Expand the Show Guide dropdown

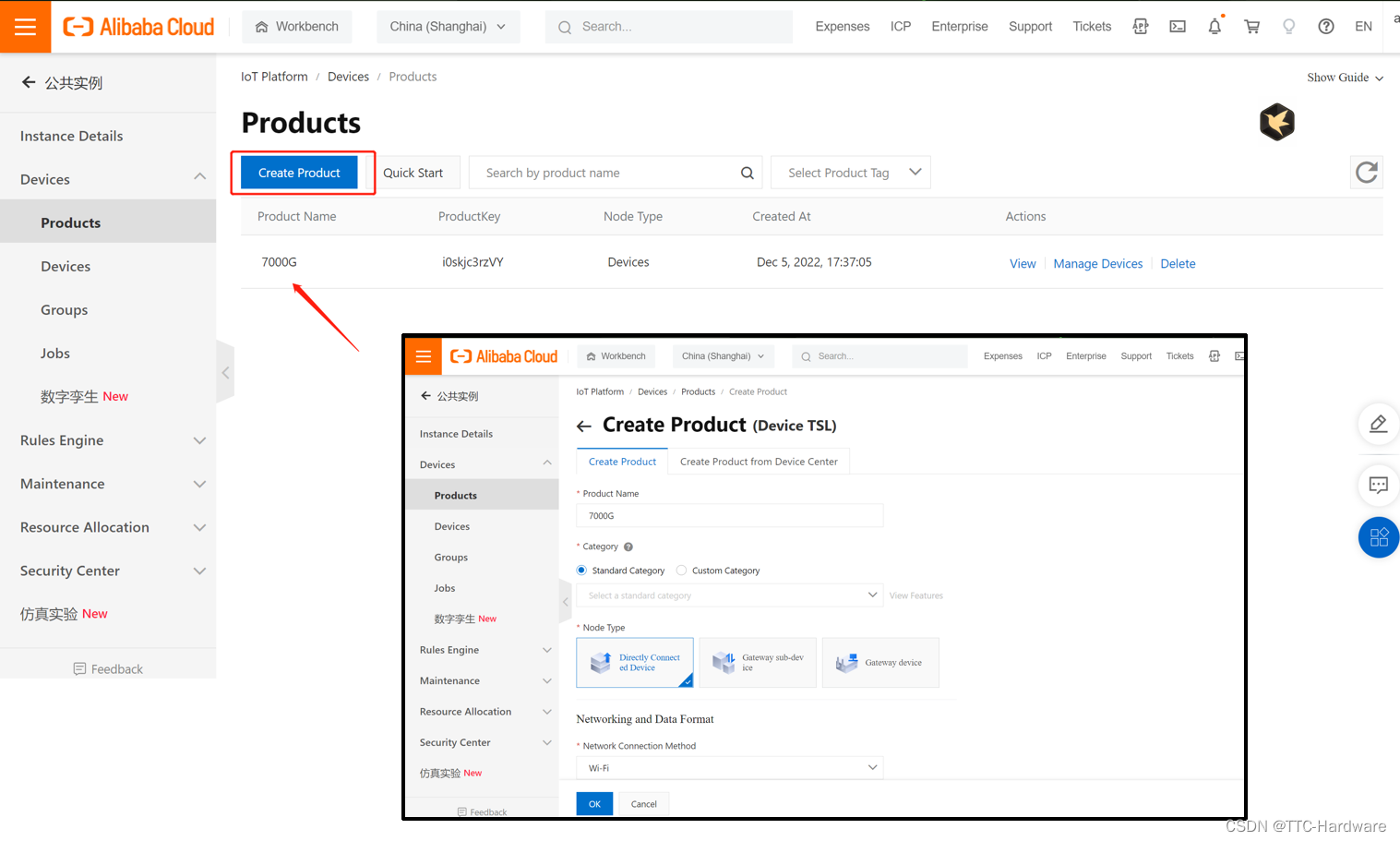[1345, 78]
